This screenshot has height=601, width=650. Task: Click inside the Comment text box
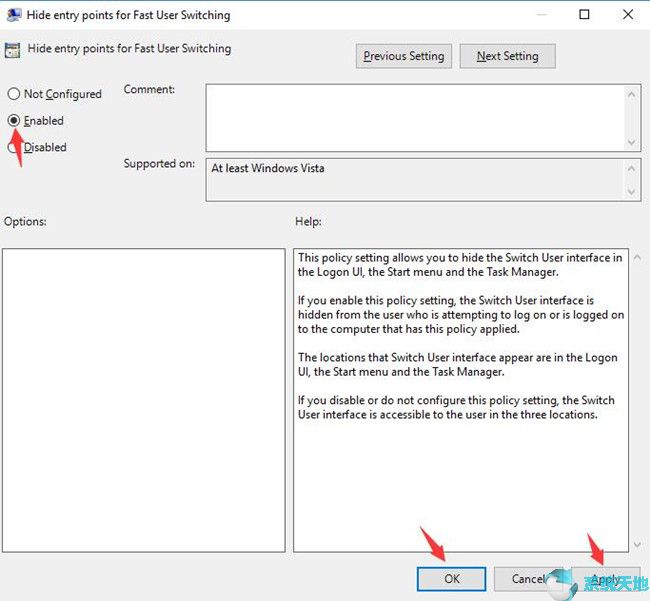(415, 116)
